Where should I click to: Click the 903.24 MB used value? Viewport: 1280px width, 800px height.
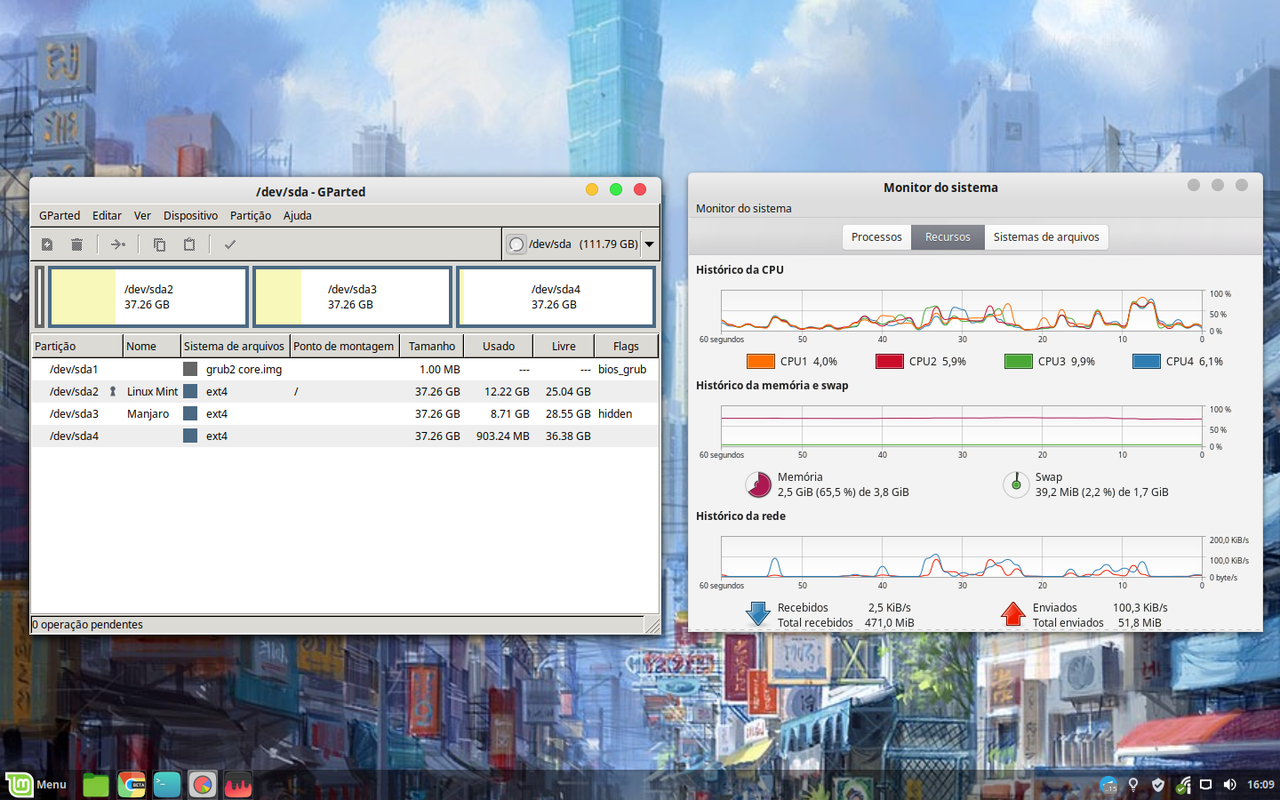502,436
